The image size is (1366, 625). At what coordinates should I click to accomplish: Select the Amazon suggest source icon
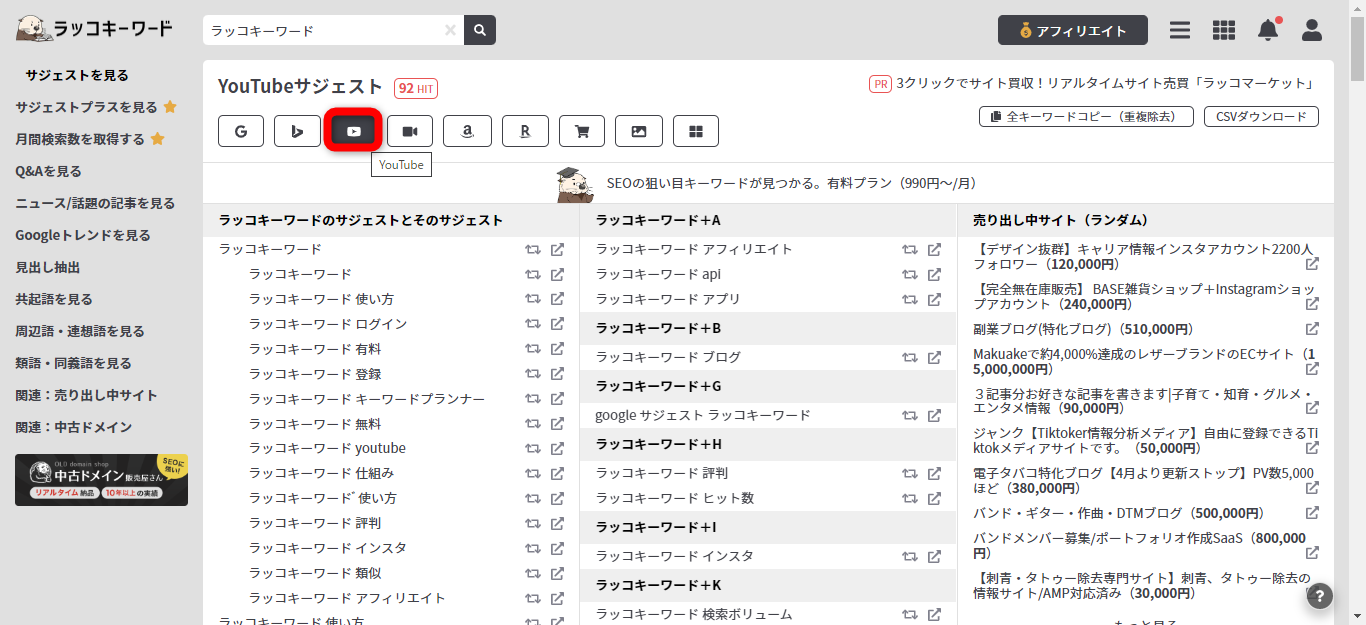[467, 131]
